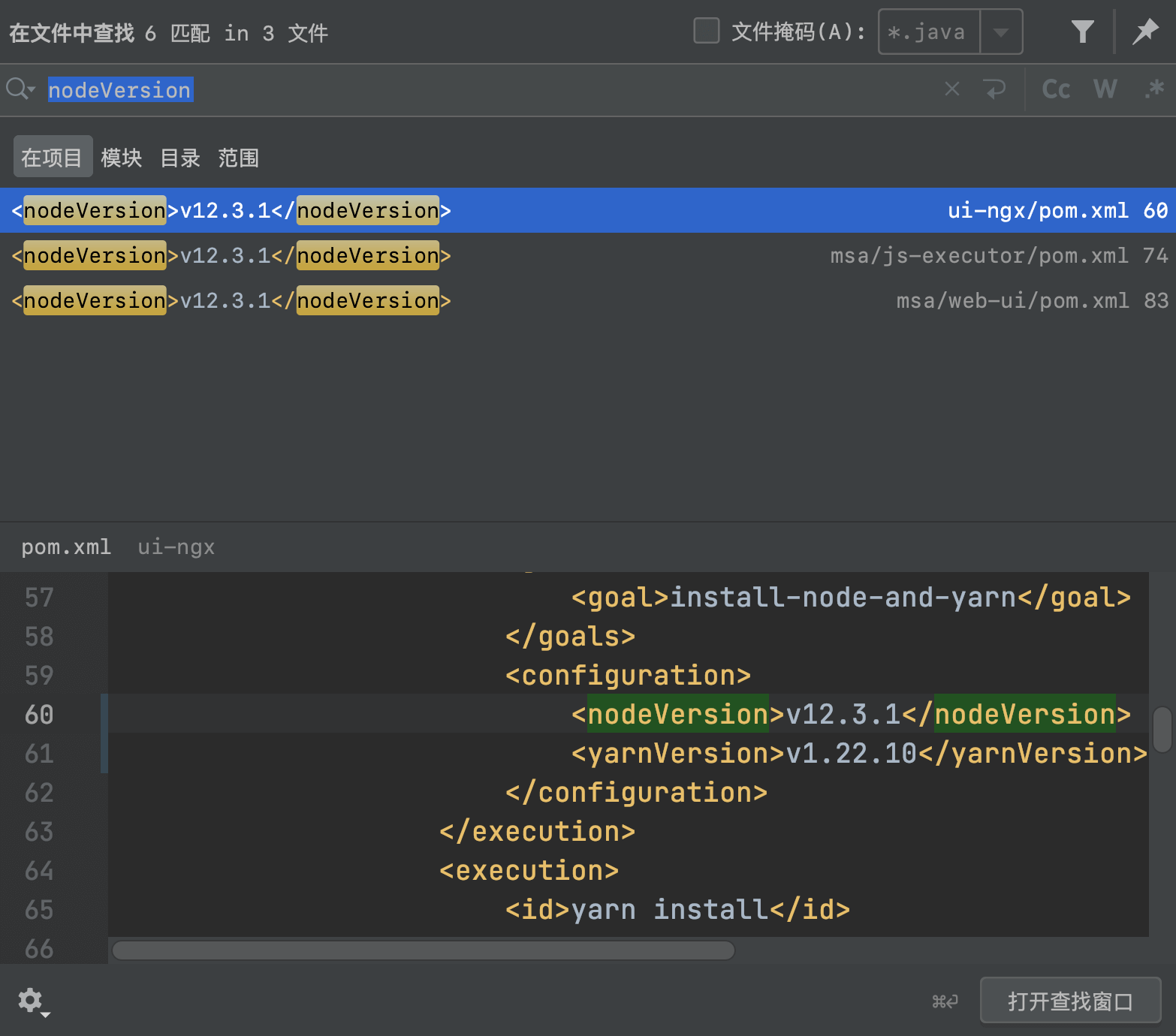Image resolution: width=1176 pixels, height=1036 pixels.
Task: Expand the file mask dropdown arrow
Action: 1001,32
